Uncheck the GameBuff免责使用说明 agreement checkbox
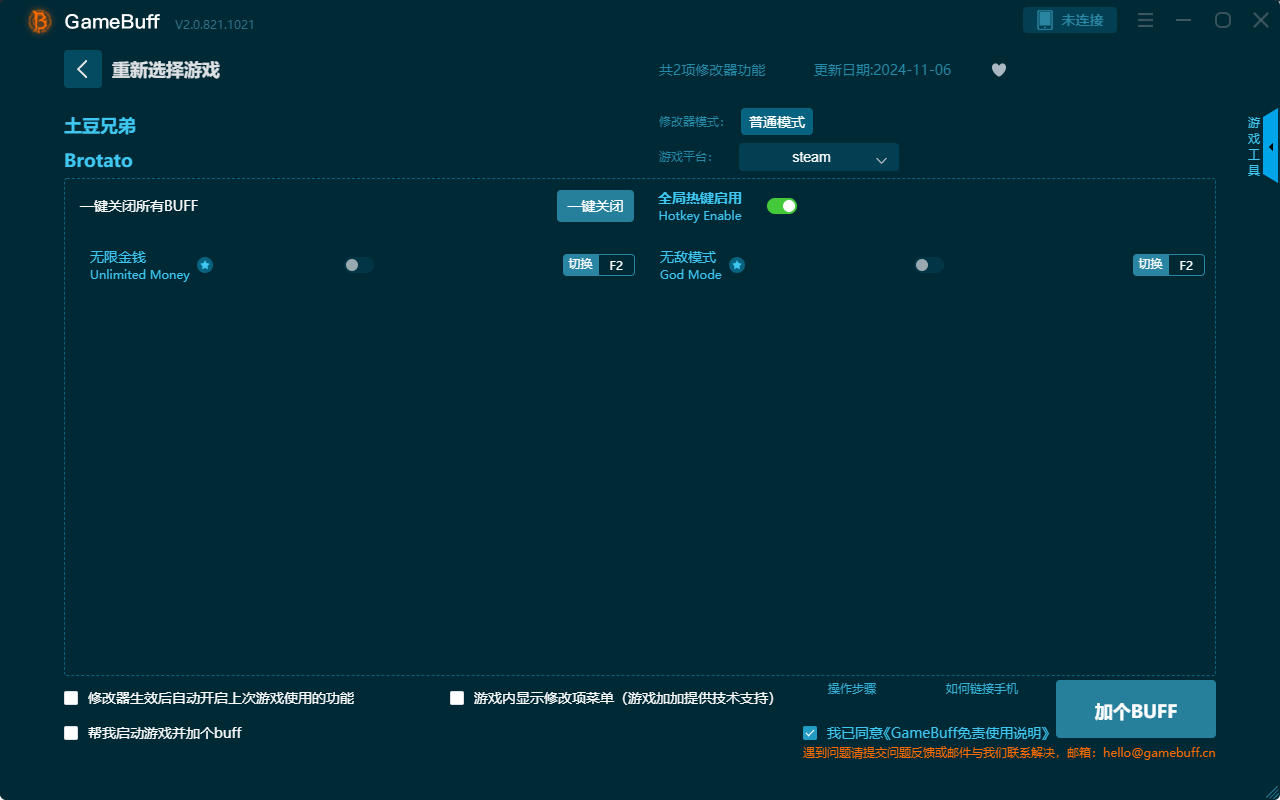The width and height of the screenshot is (1280, 800). point(810,733)
